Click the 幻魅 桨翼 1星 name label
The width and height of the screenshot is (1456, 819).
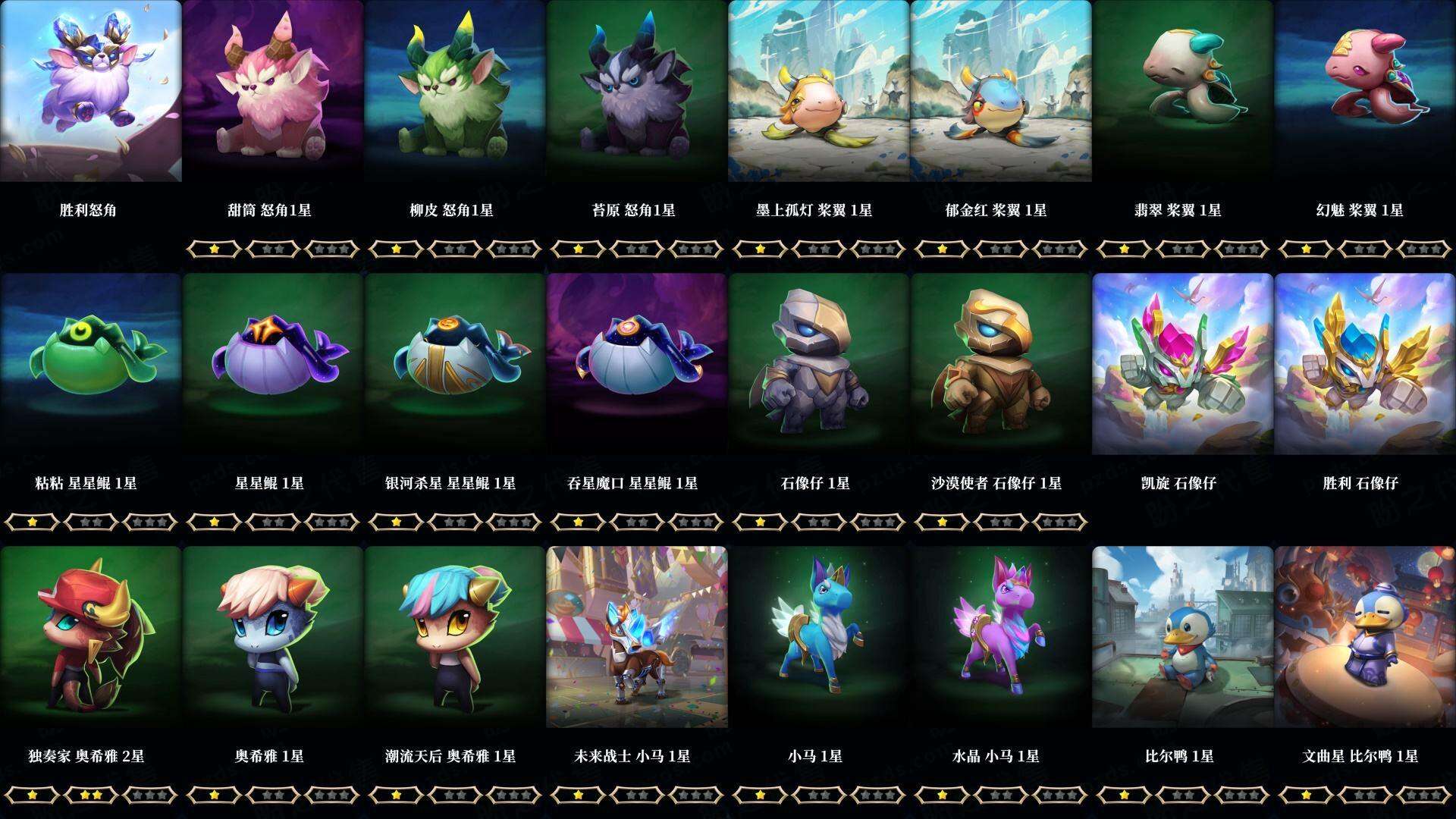coord(1360,210)
